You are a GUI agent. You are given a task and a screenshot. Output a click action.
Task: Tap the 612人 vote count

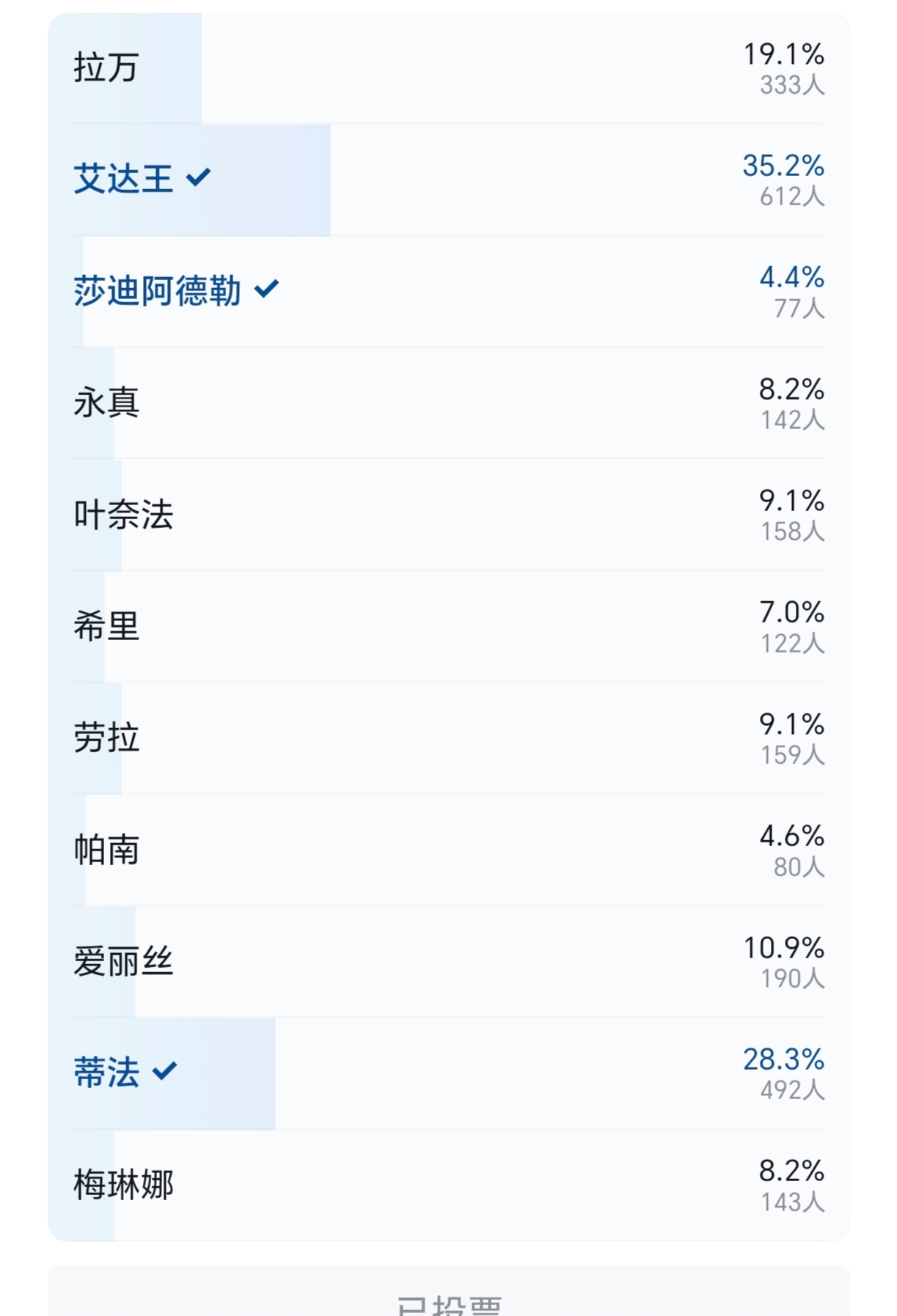click(792, 196)
